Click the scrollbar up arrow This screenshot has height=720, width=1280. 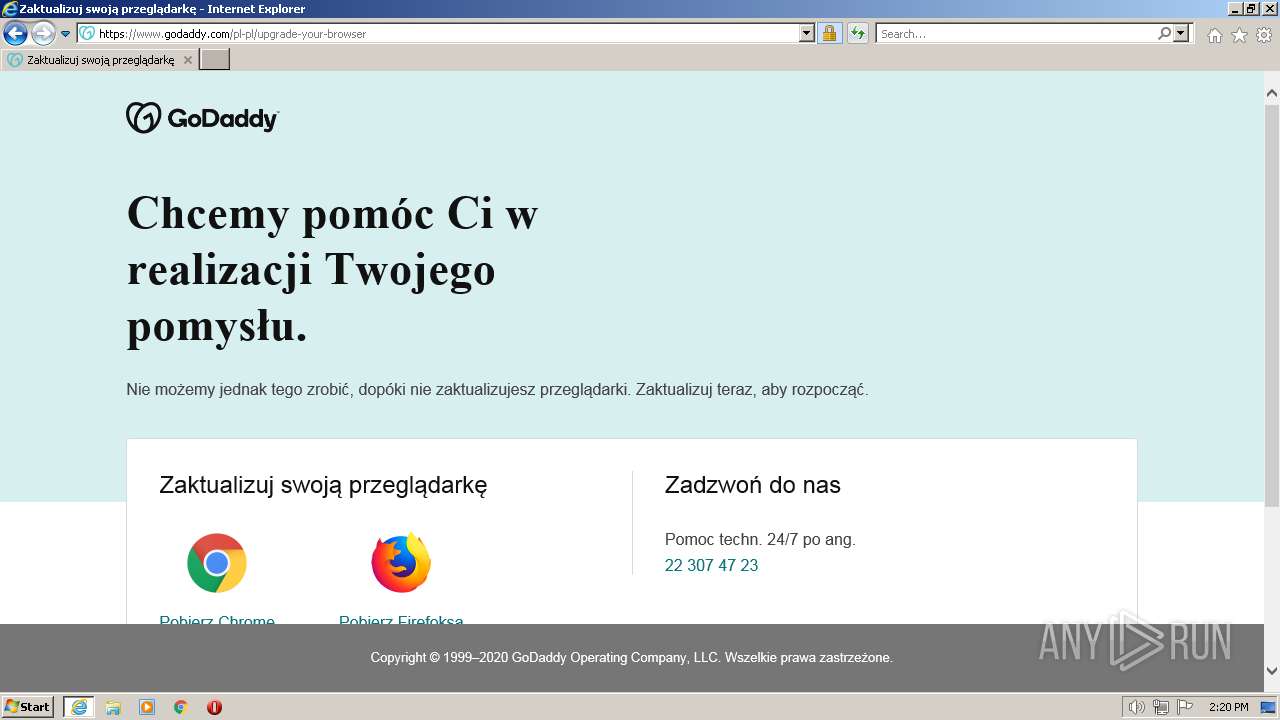point(1271,94)
